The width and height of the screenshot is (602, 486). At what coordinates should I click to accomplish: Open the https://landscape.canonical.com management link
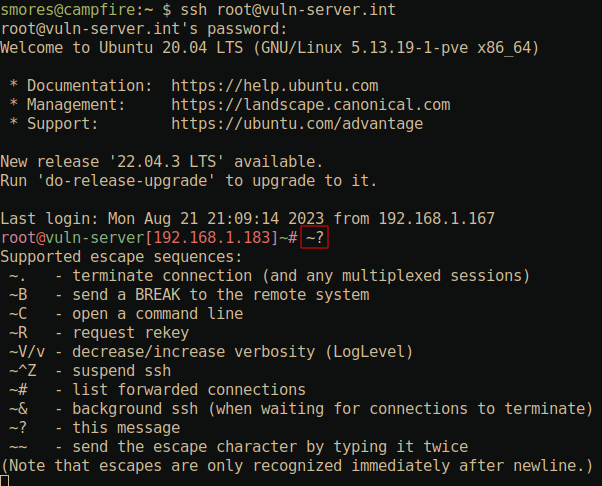pyautogui.click(x=310, y=104)
